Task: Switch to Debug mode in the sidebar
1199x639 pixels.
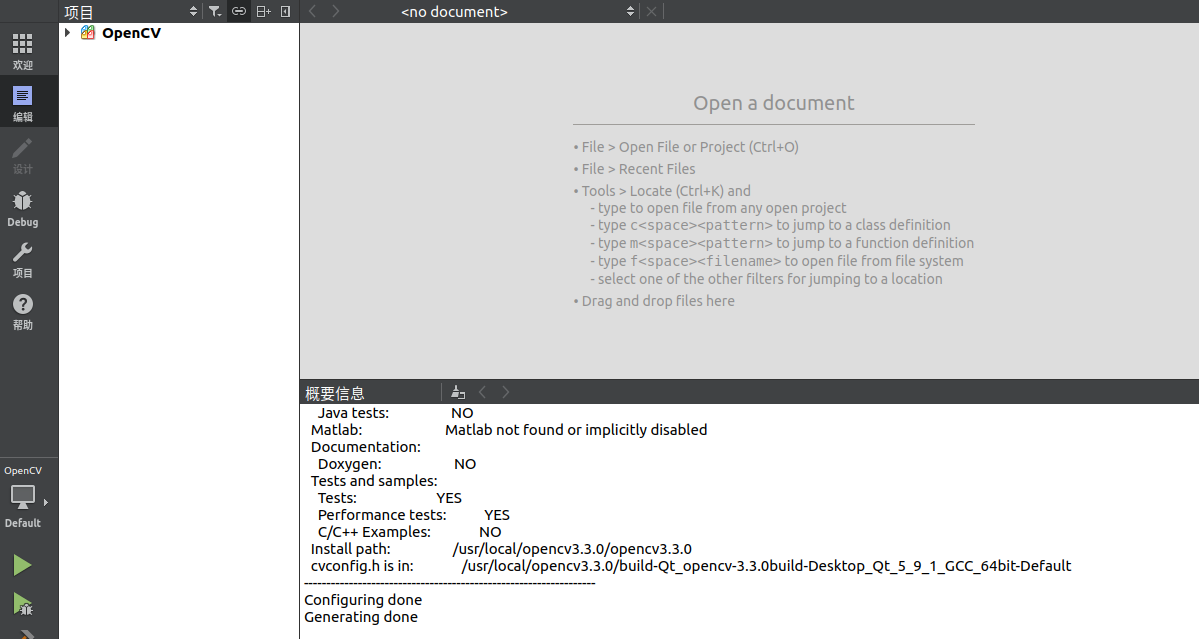Action: [x=22, y=208]
